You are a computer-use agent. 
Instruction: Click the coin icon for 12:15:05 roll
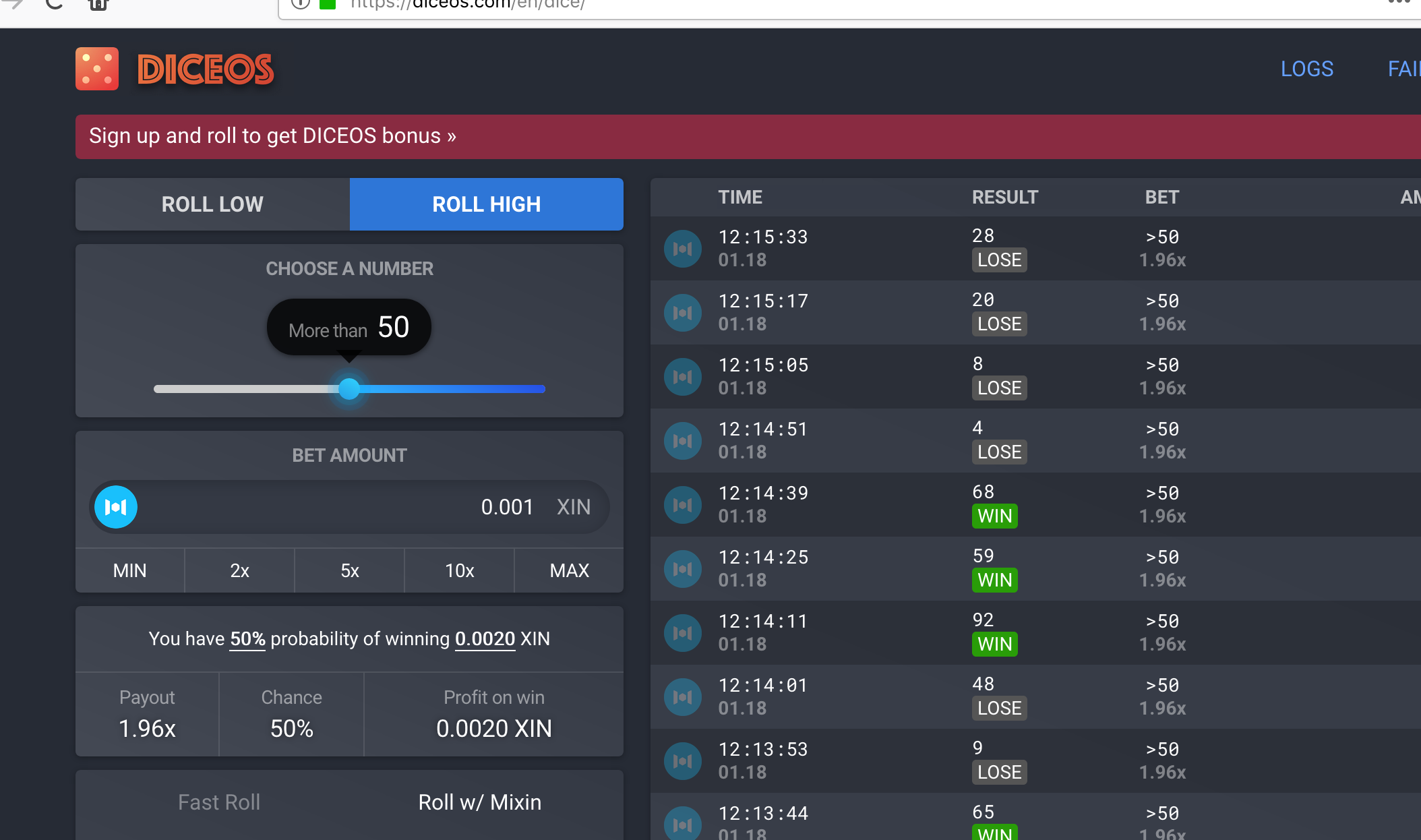pyautogui.click(x=682, y=377)
